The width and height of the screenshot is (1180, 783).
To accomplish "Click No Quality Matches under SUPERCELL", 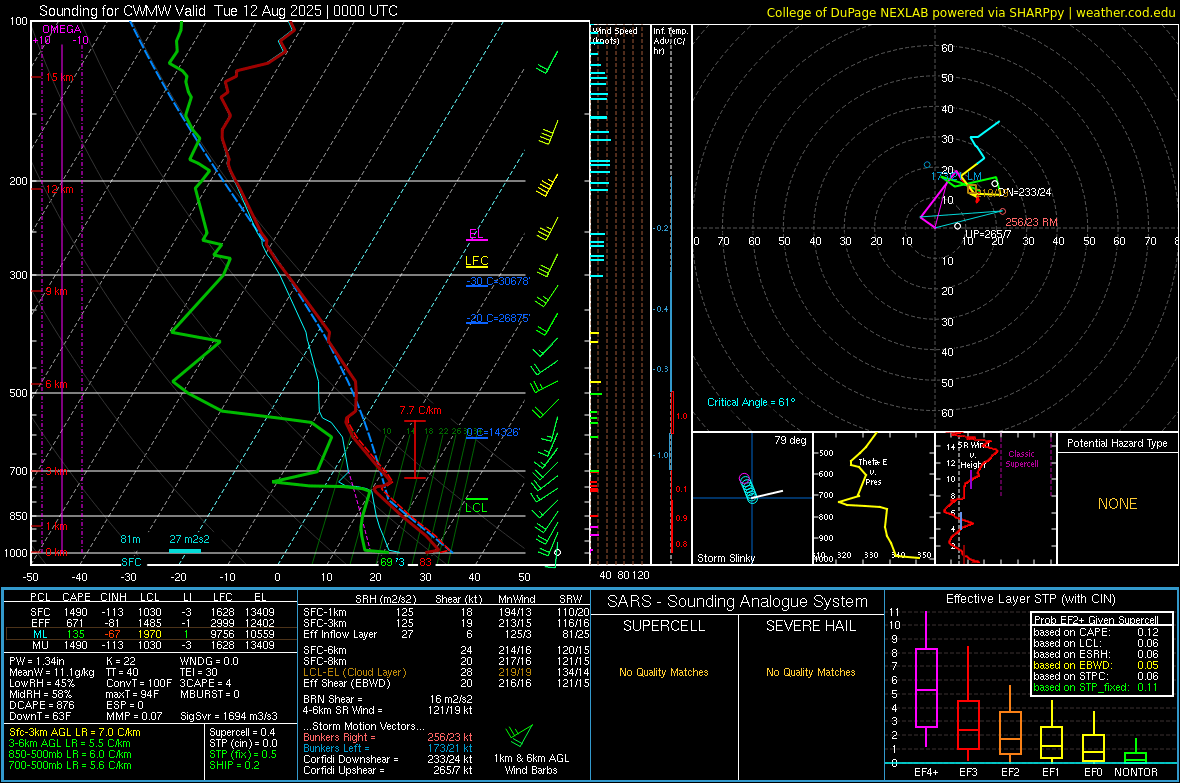I will 664,672.
